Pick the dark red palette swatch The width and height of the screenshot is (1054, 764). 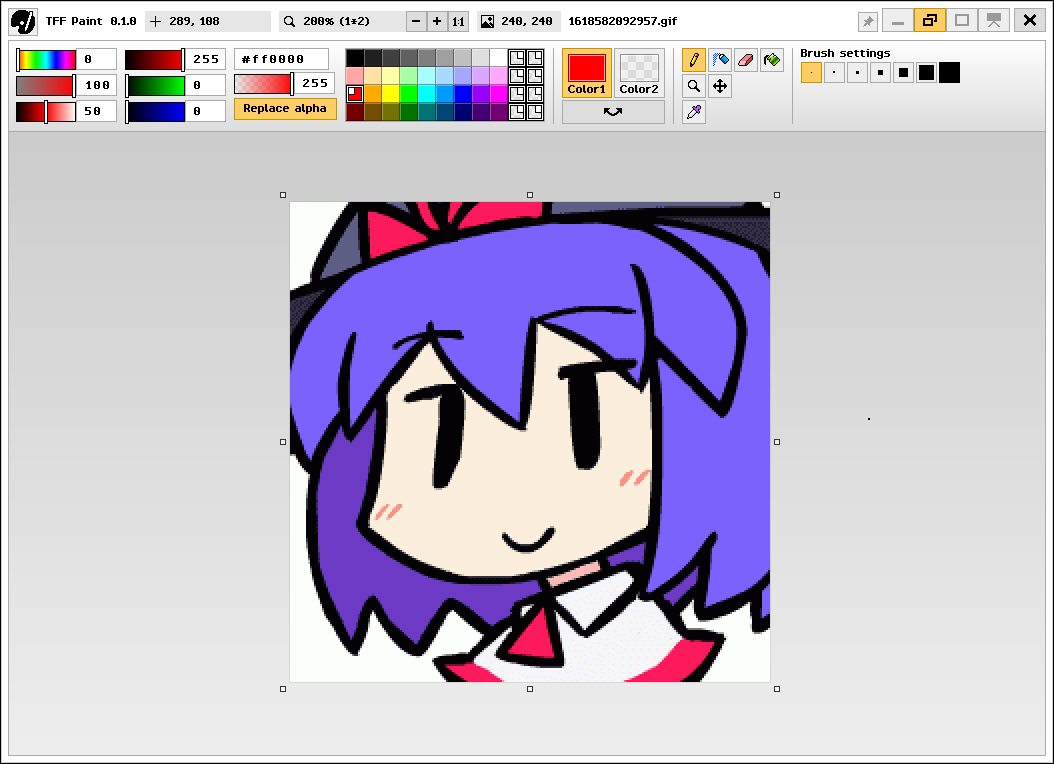point(355,112)
